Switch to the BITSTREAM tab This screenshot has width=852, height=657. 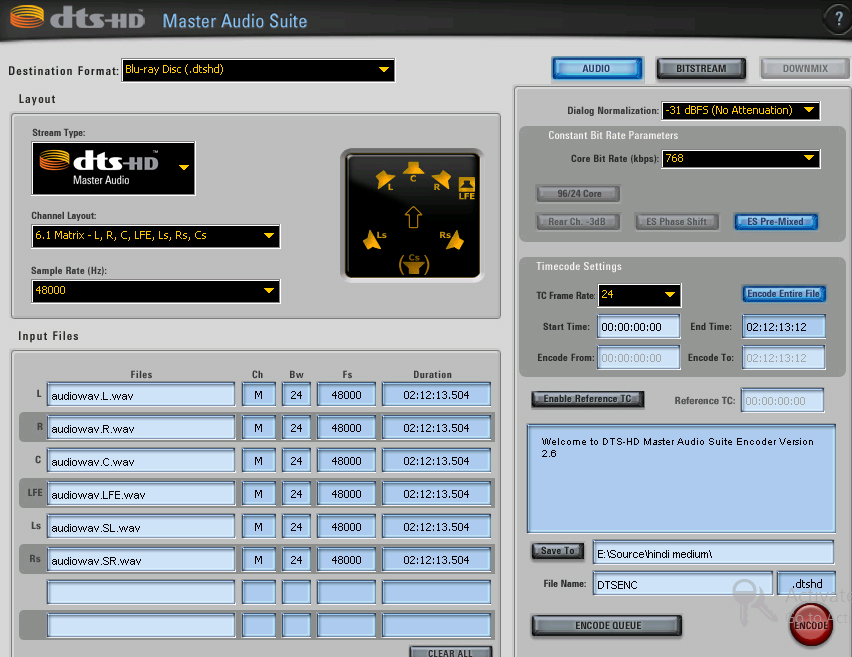click(701, 69)
